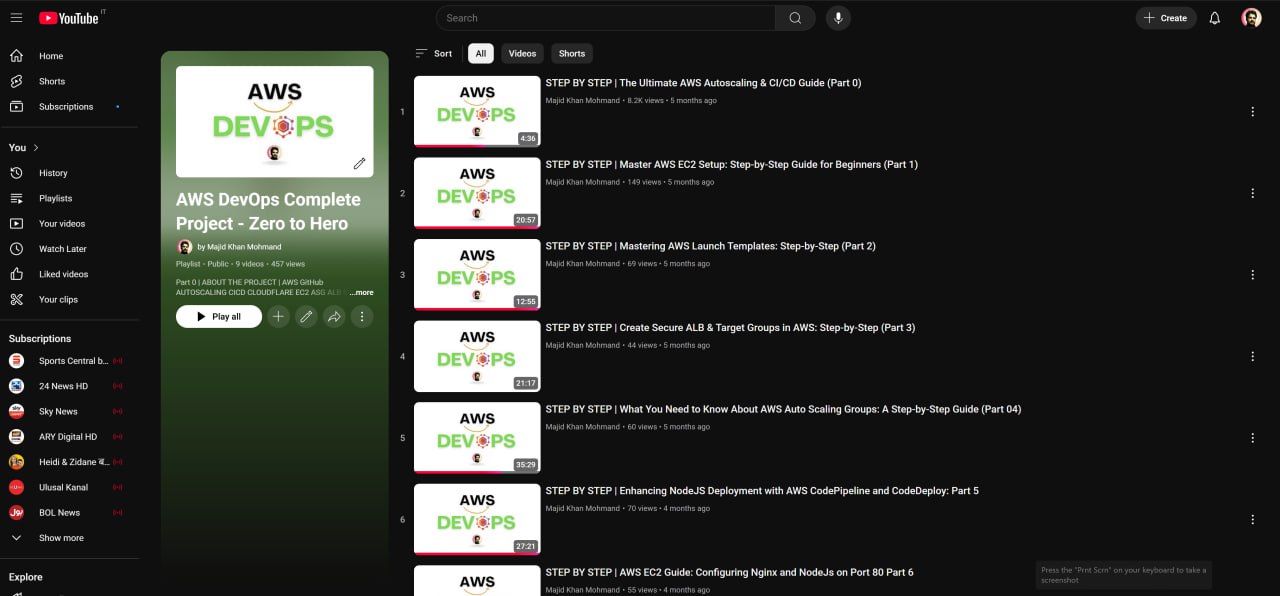Screen dimensions: 1280x596
Task: Click the playlist cover AWS DevOps image
Action: click(x=275, y=122)
